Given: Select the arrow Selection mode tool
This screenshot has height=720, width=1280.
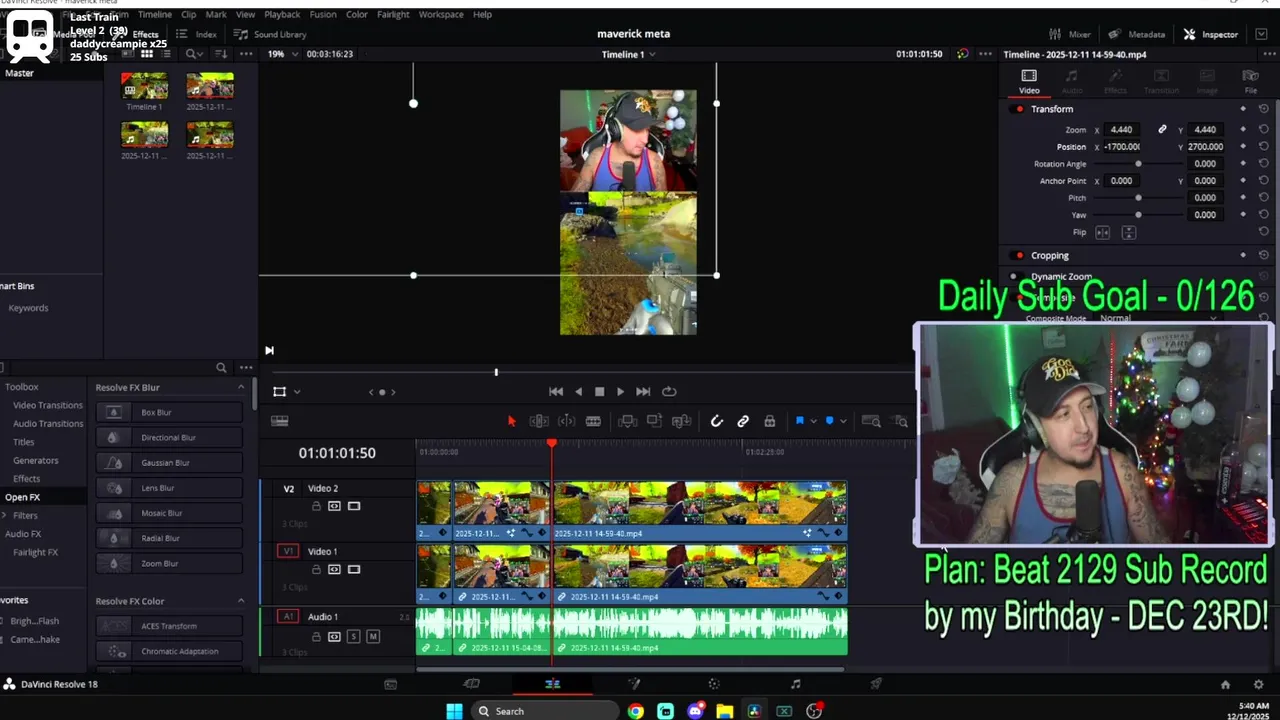Looking at the screenshot, I should click(511, 421).
